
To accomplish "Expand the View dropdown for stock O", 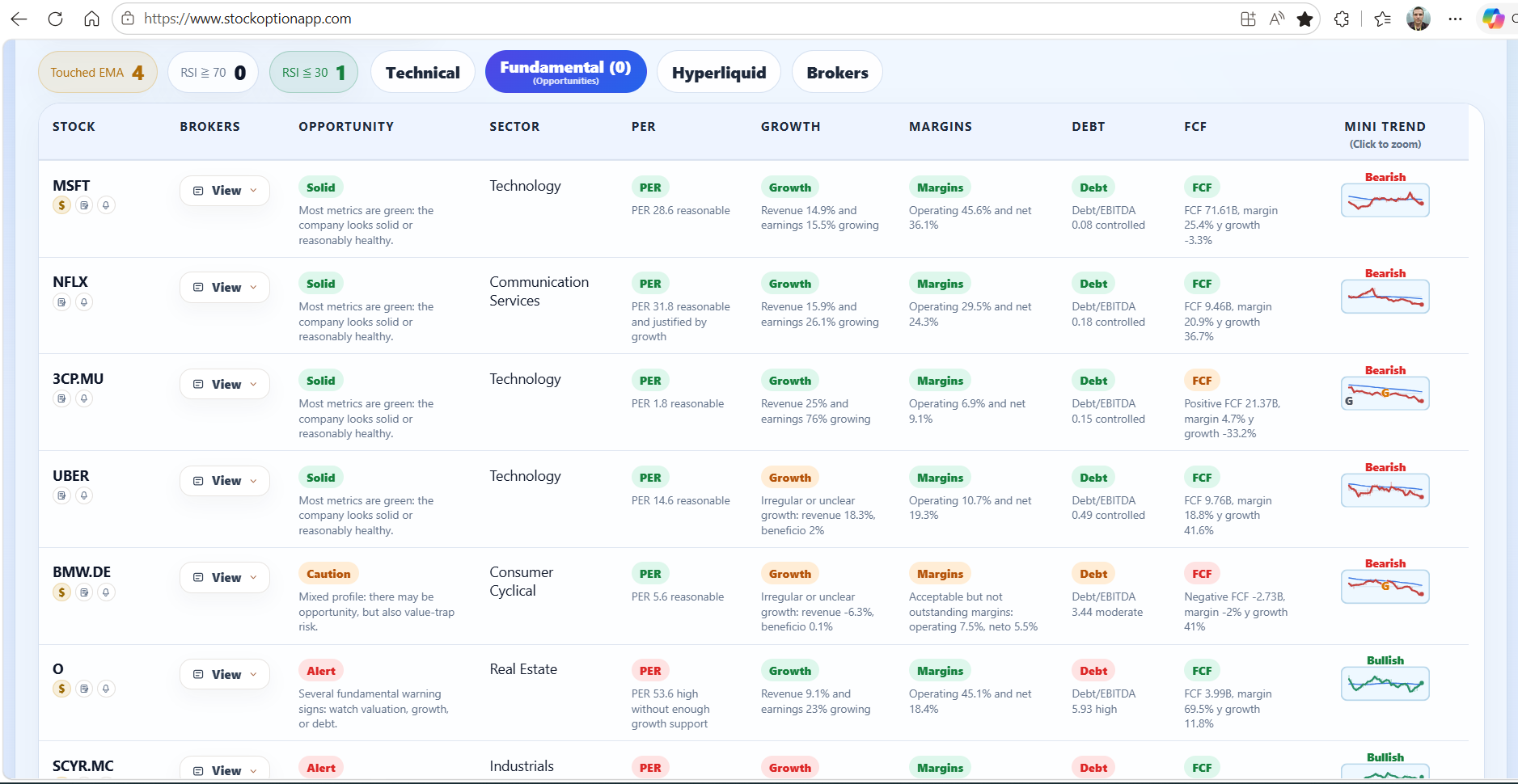I will point(225,674).
